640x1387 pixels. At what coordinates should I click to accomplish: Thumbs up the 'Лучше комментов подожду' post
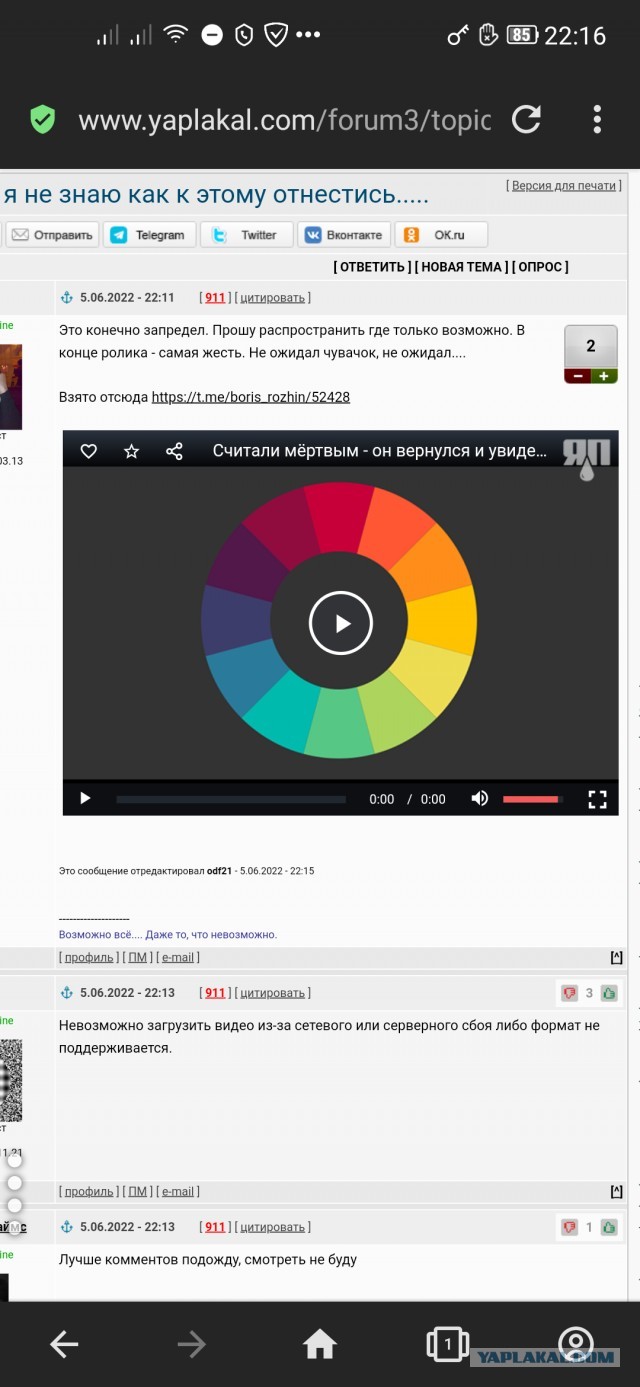609,1227
